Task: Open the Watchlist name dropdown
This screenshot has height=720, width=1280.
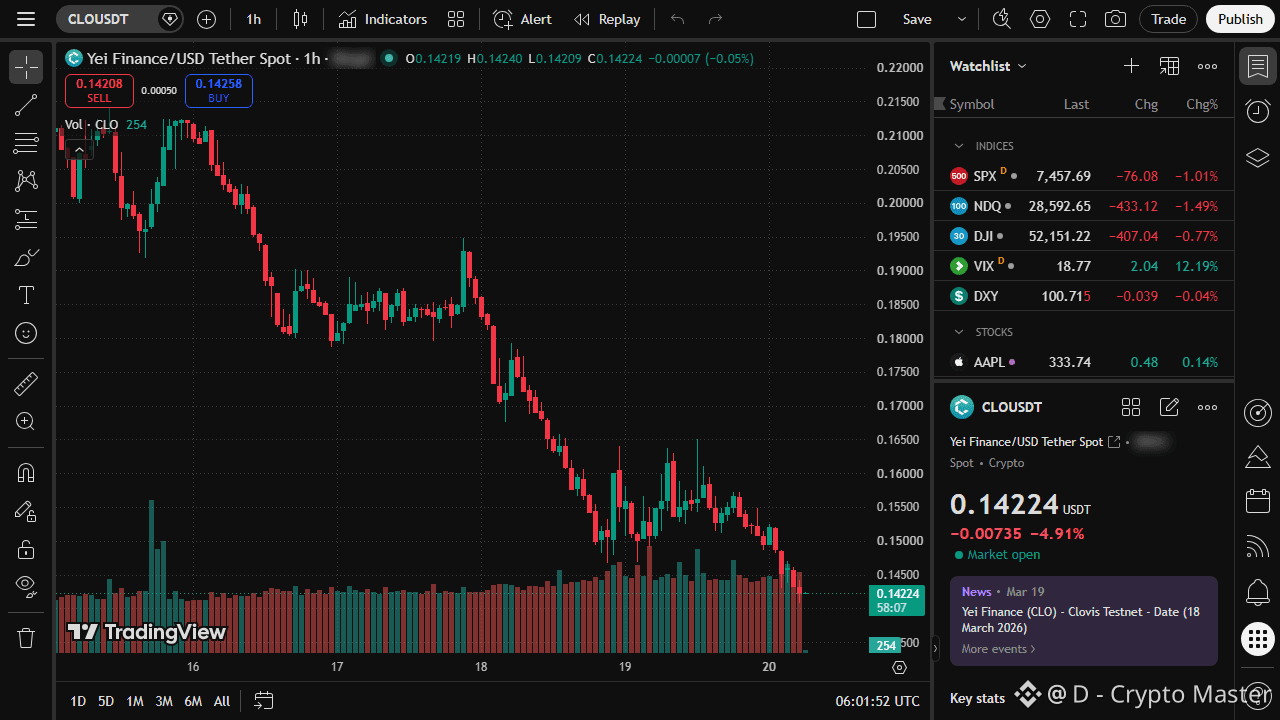Action: (988, 66)
